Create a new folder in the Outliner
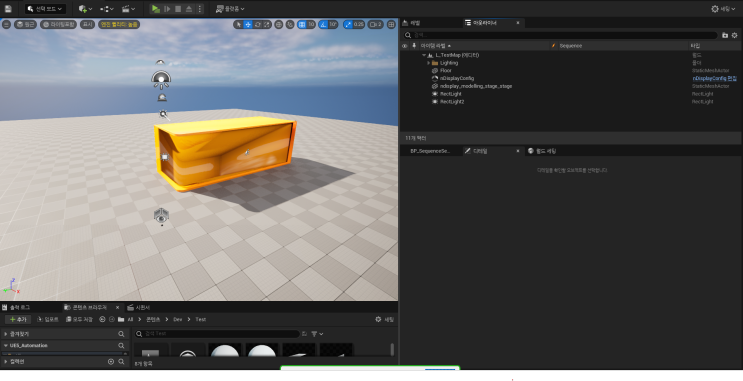This screenshot has width=743, height=381. point(725,35)
